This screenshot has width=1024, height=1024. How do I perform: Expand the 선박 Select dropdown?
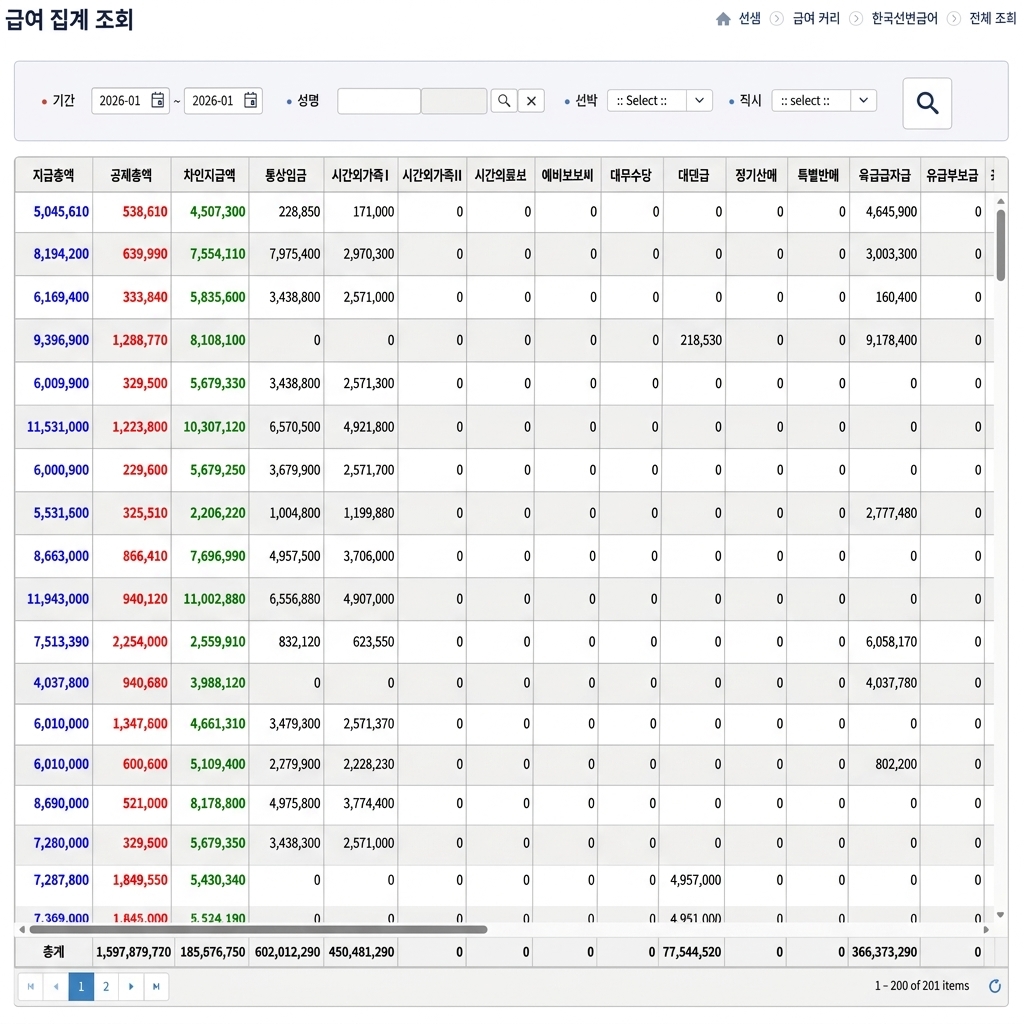click(x=699, y=101)
